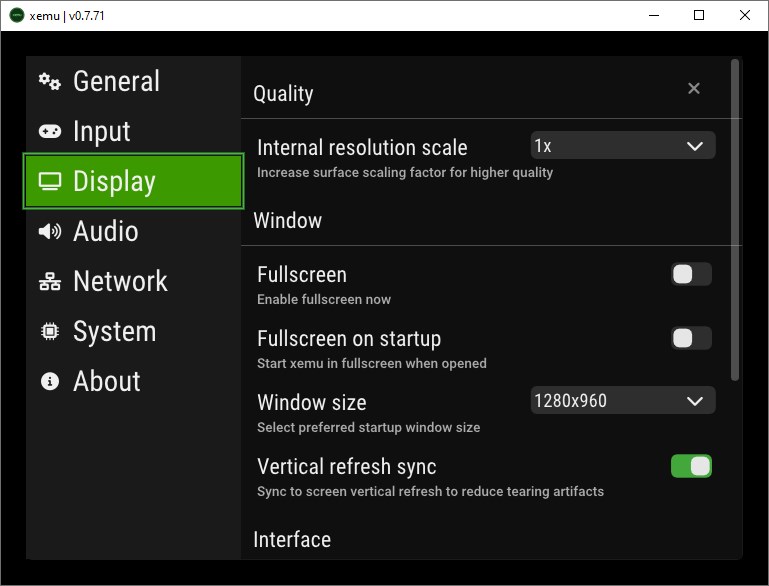Expand the Window size dropdown
Screen dimensions: 769x586
click(x=622, y=401)
